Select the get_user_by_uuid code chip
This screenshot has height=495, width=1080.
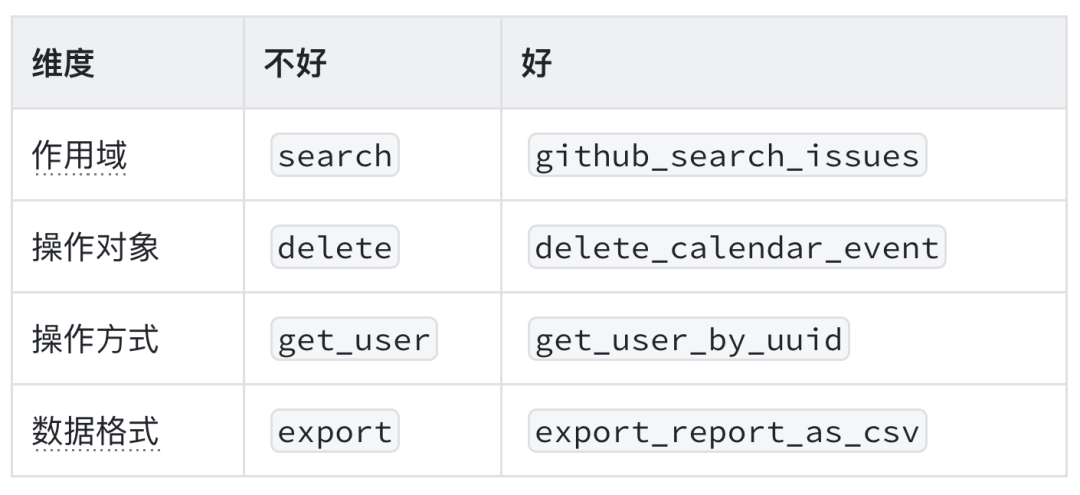[688, 341]
